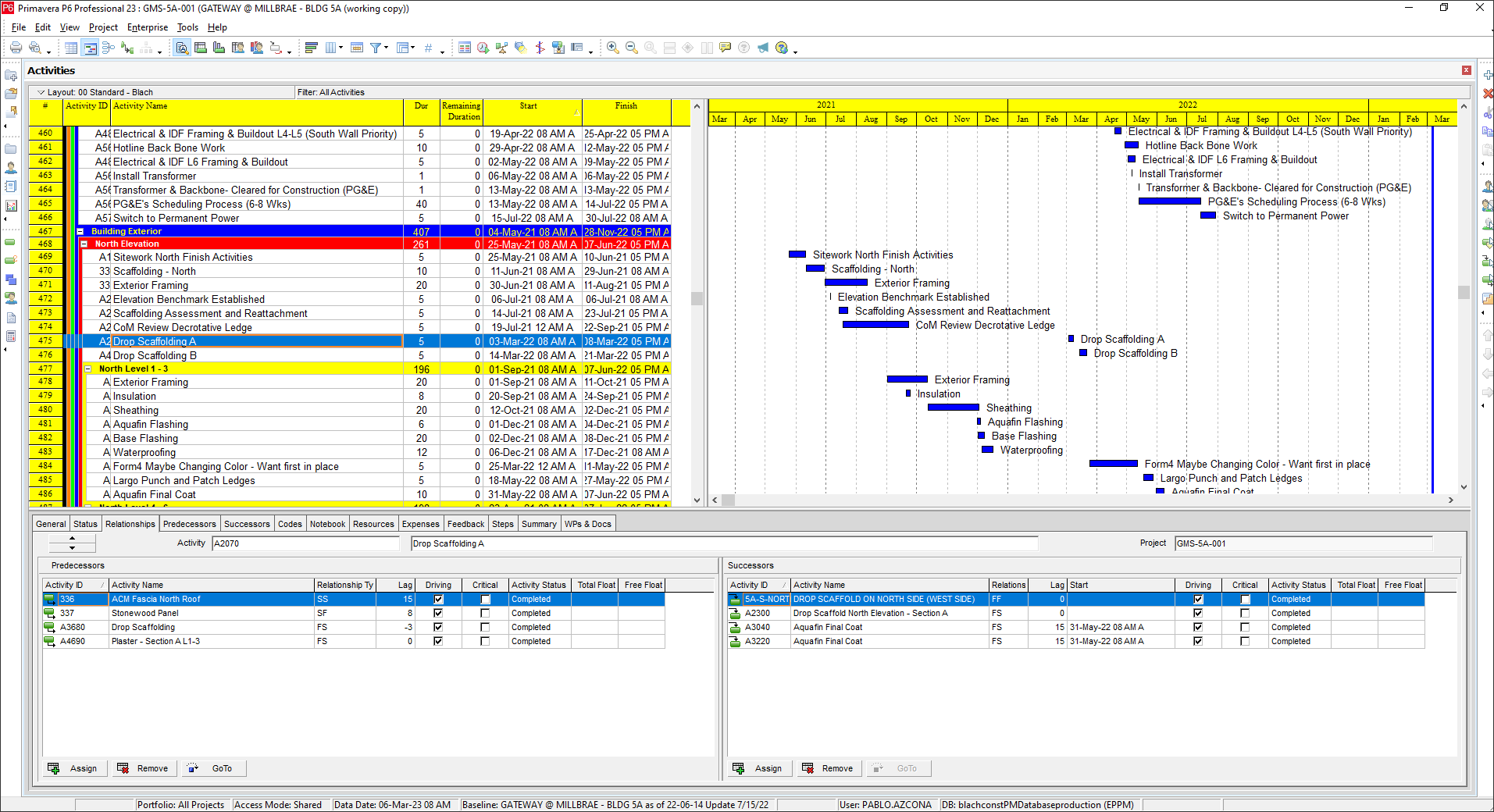Click the Filter funnel icon

(x=376, y=48)
